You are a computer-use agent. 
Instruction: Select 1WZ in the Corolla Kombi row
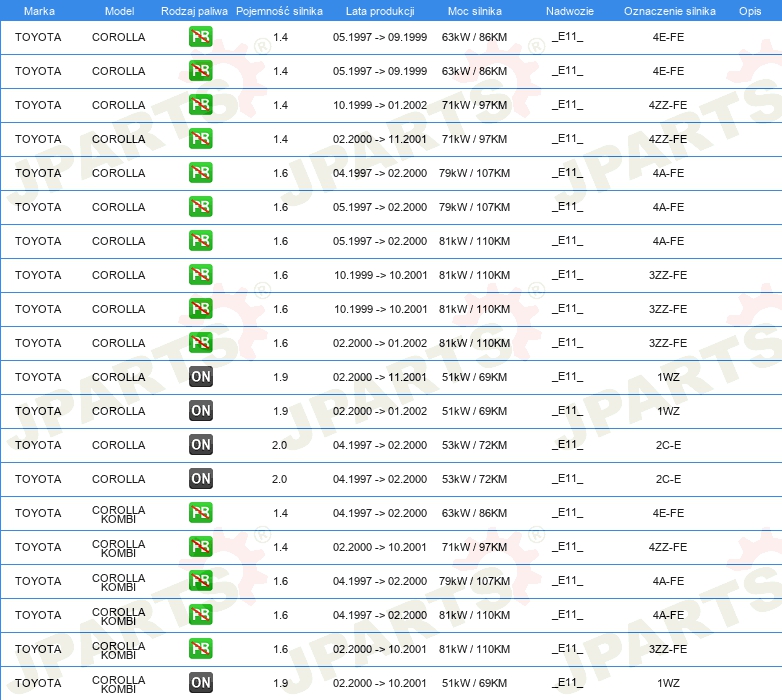pyautogui.click(x=668, y=683)
